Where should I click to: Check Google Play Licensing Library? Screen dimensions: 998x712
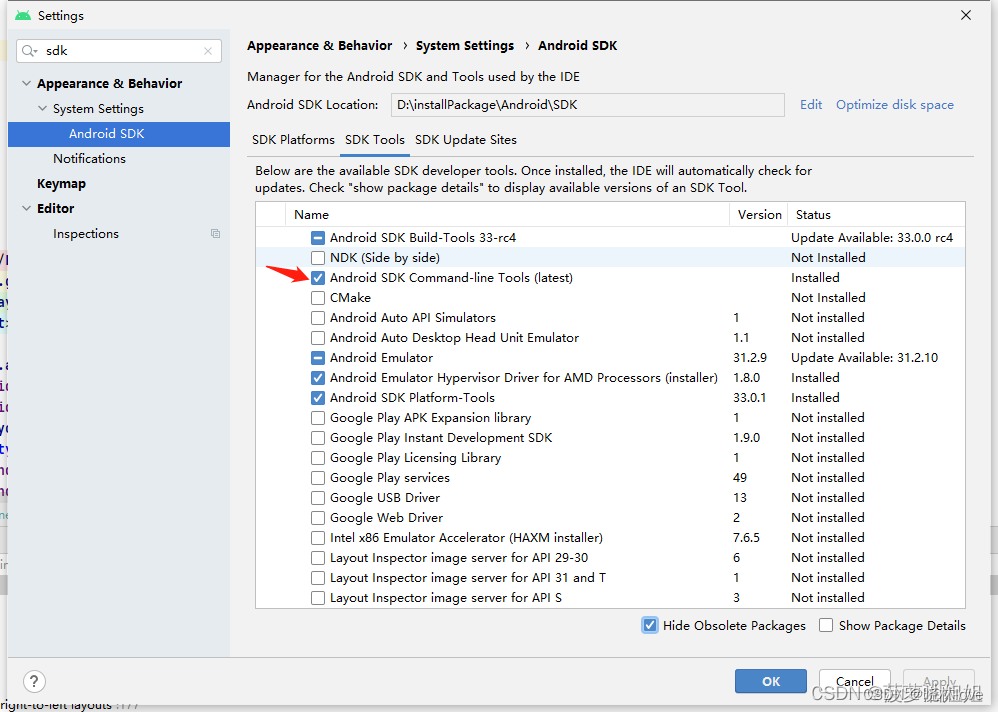318,458
